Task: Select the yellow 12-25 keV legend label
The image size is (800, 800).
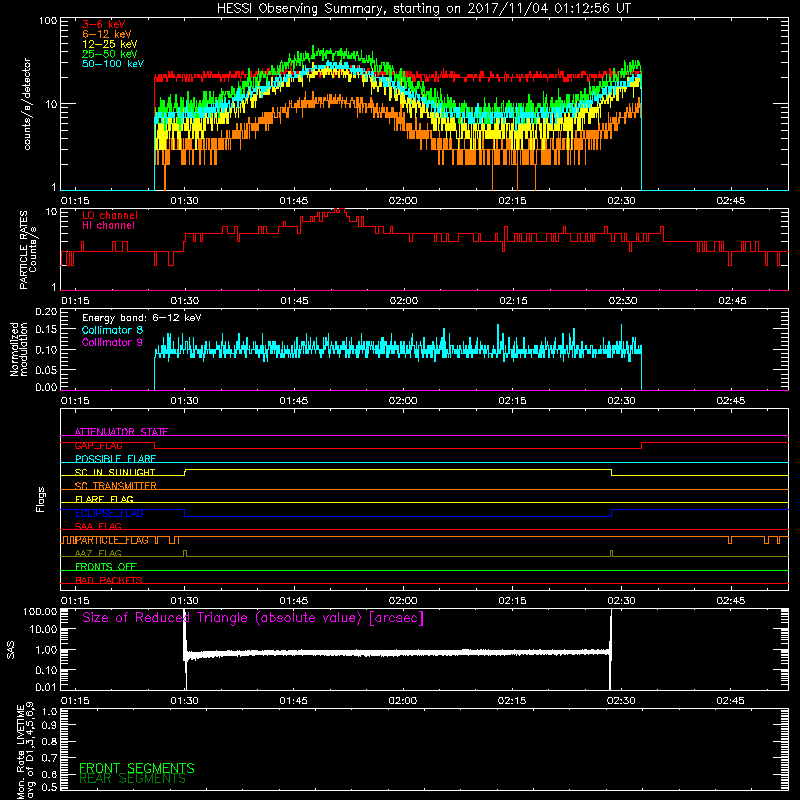Action: click(110, 44)
